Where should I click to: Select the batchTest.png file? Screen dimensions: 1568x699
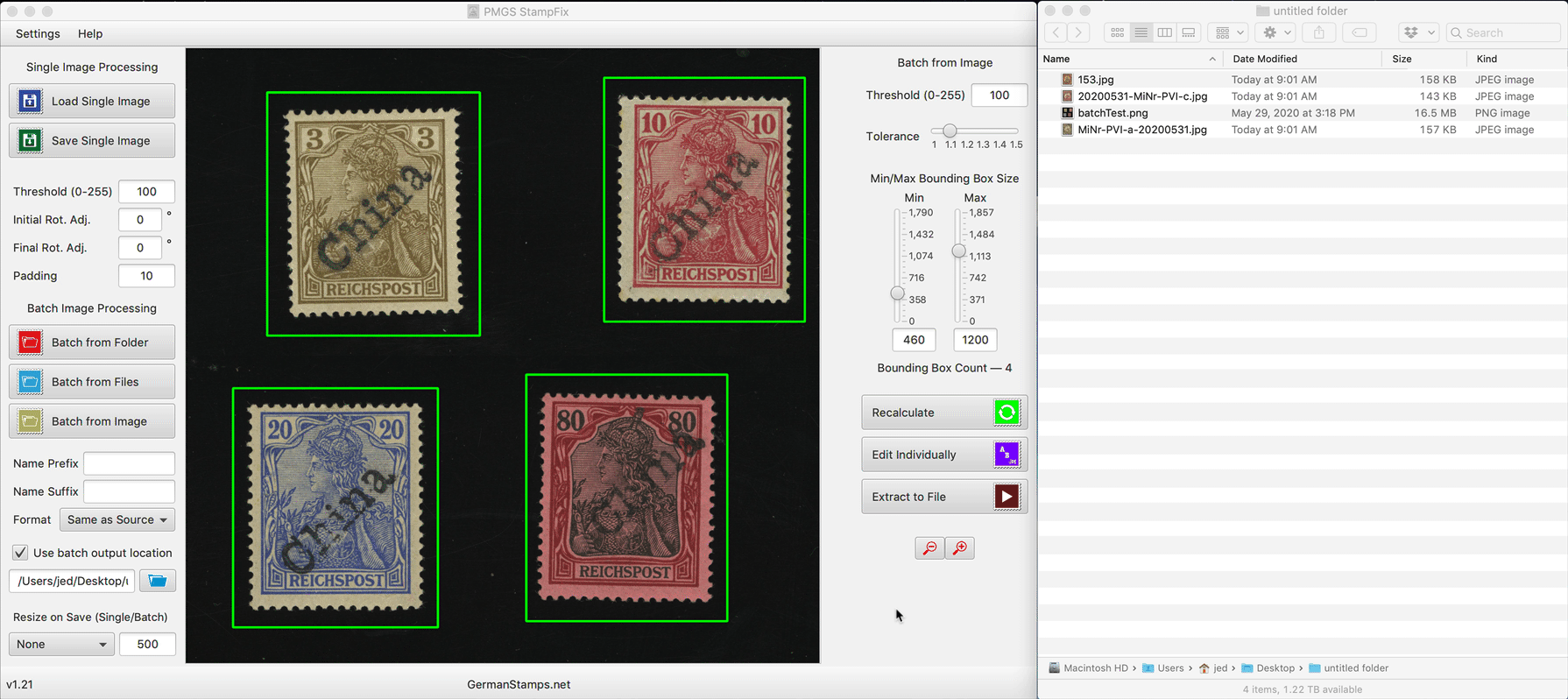point(1303,112)
